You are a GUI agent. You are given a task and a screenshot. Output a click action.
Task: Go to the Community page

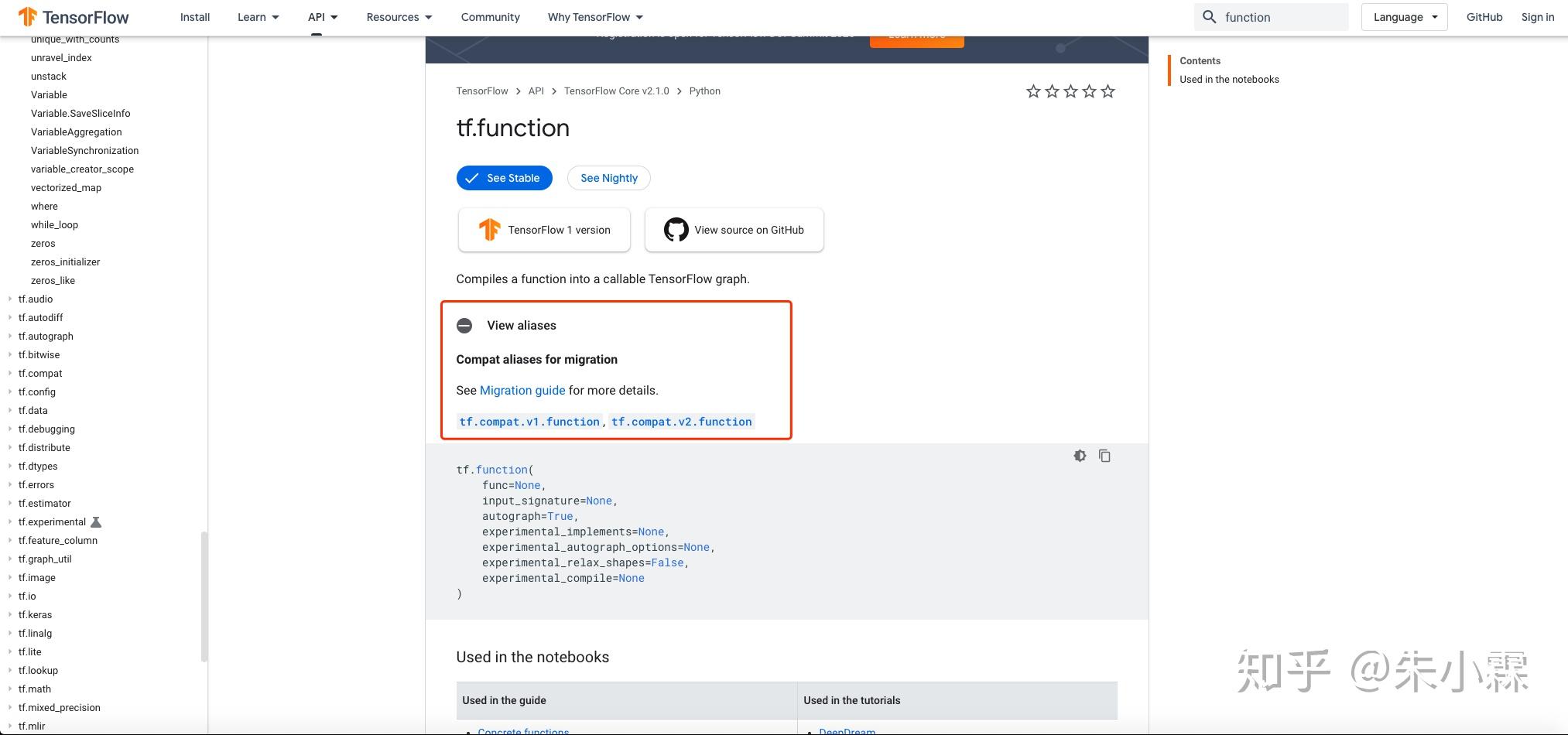click(489, 16)
